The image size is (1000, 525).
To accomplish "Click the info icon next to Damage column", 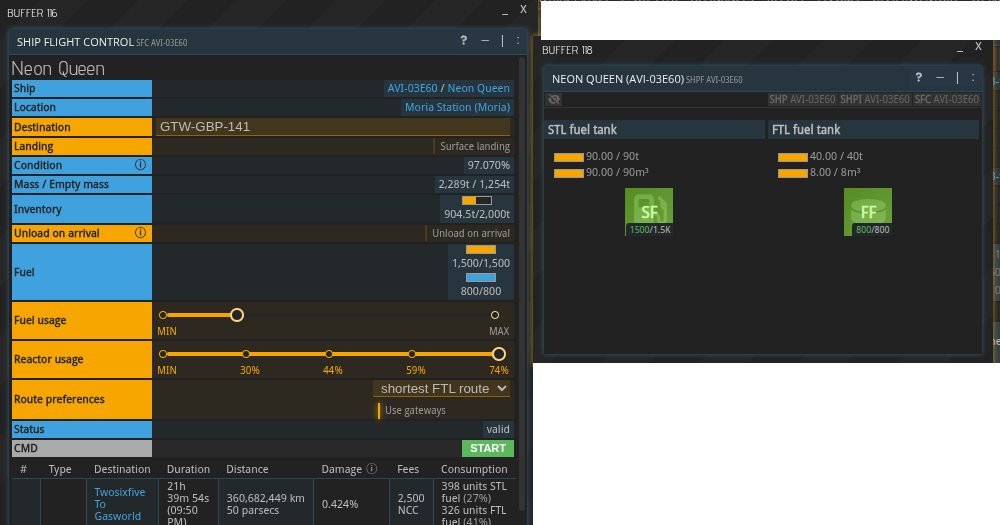I will [x=371, y=469].
